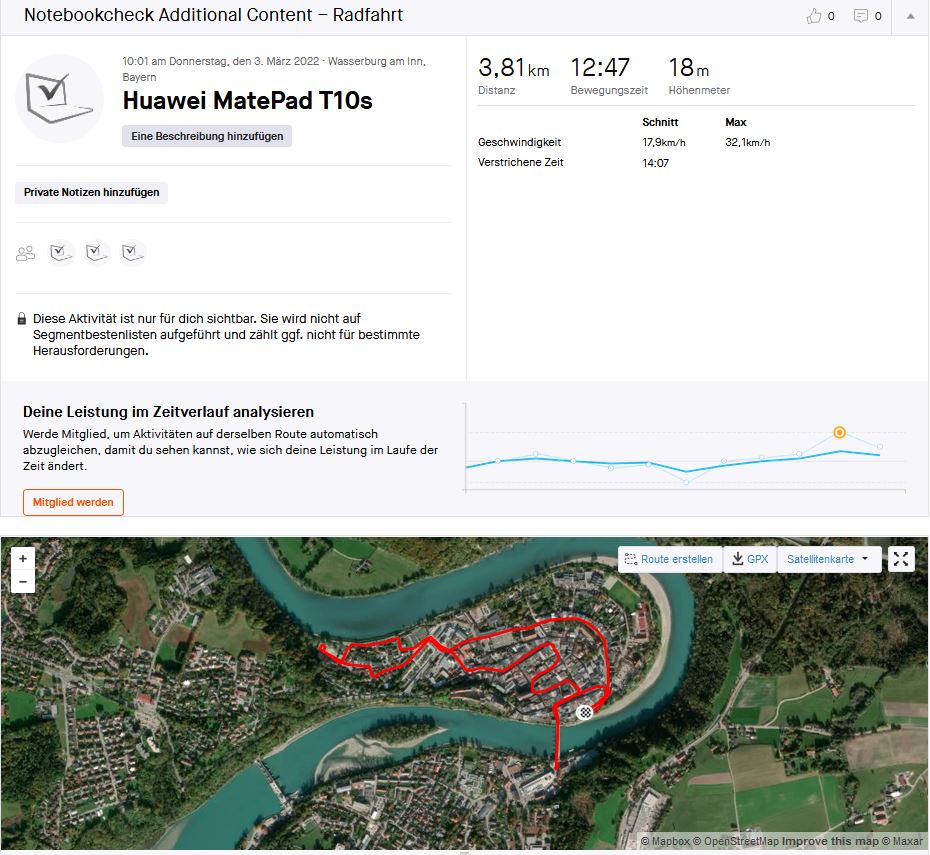This screenshot has height=855, width=930.
Task: Open the middle participant avatar of three
Action: (97, 253)
